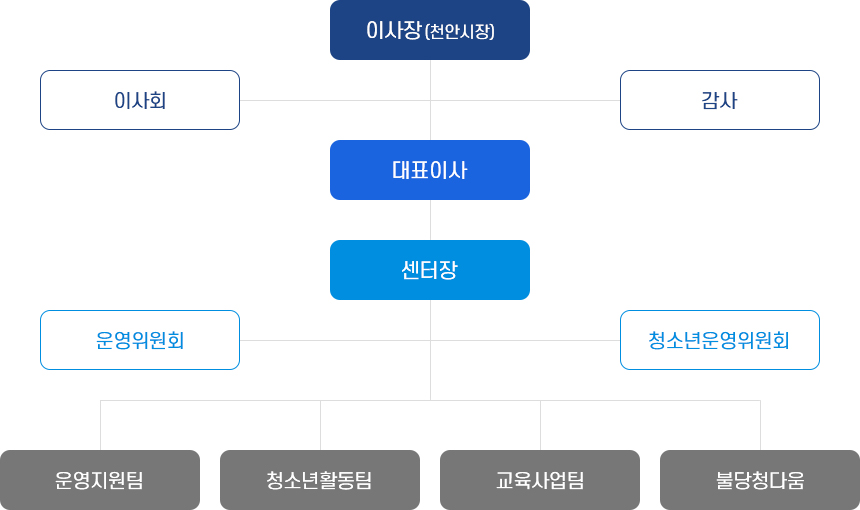
Task: Click the vertical connector above 청소년활동팀
Action: (x=320, y=426)
